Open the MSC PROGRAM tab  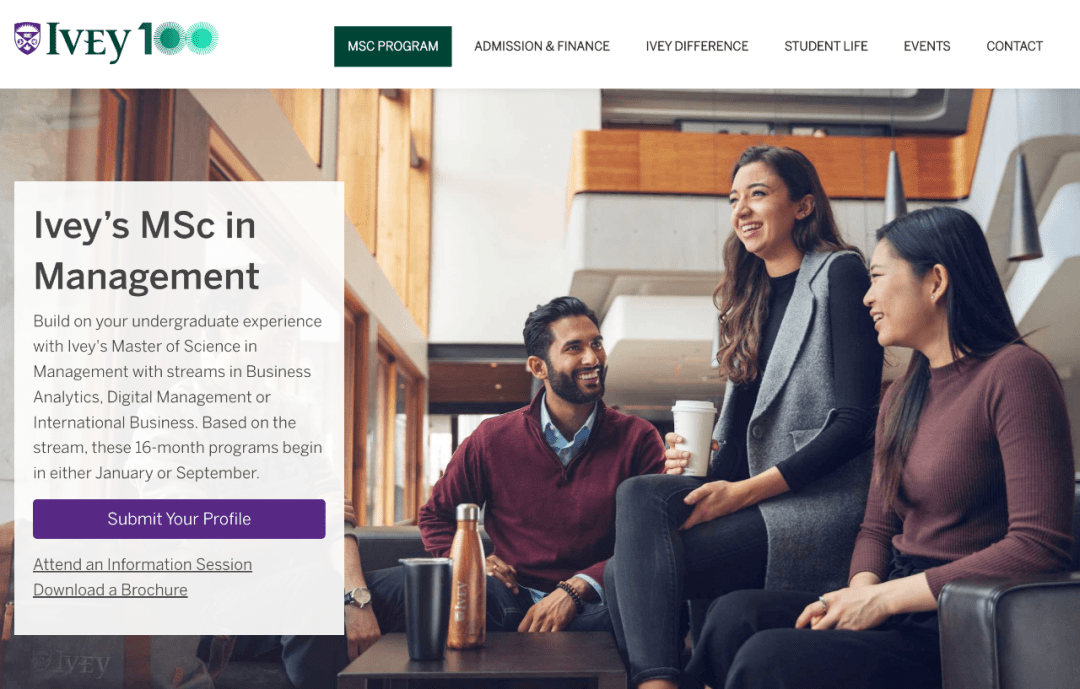tap(393, 46)
